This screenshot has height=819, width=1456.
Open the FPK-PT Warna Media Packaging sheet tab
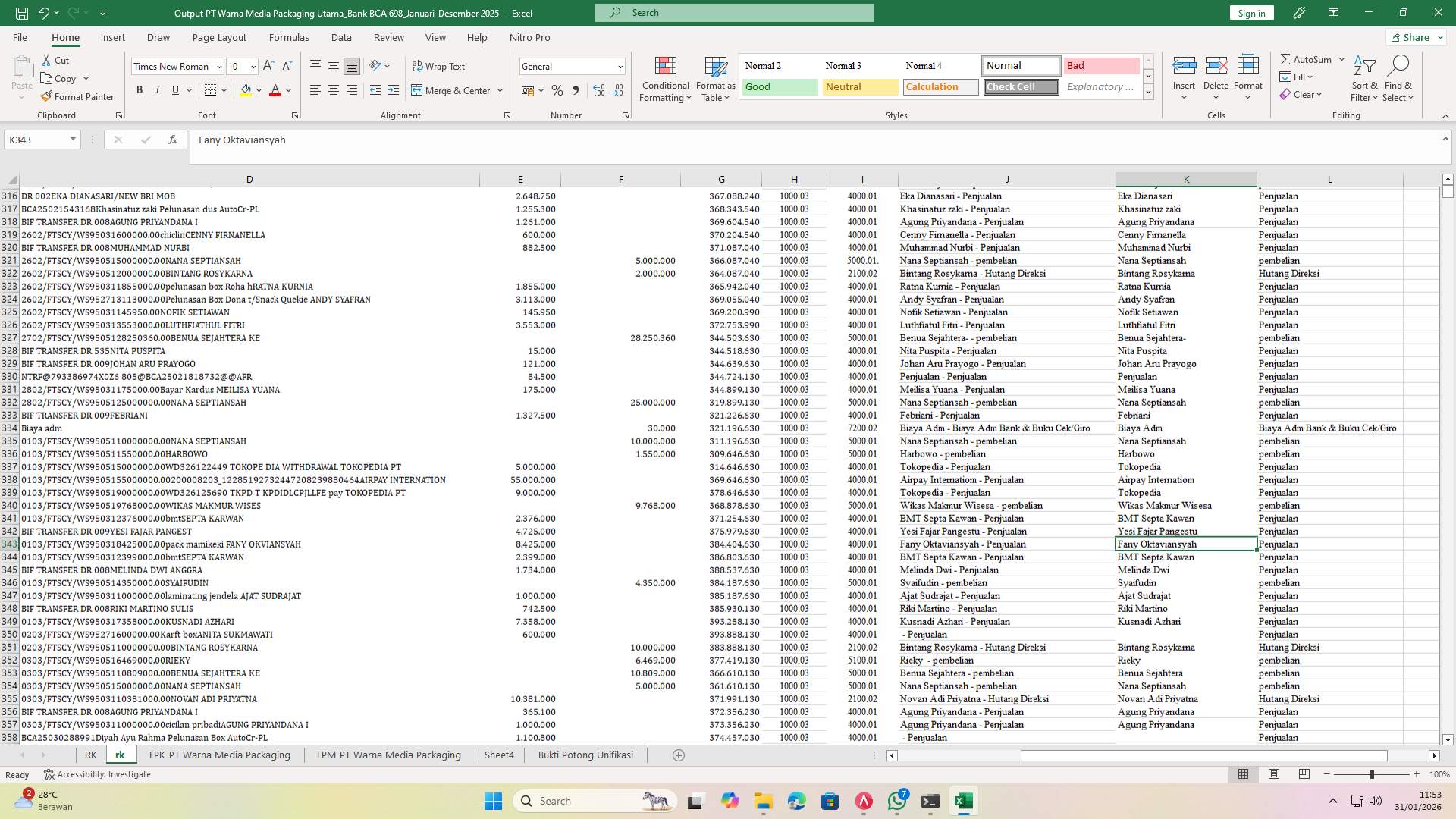[219, 755]
